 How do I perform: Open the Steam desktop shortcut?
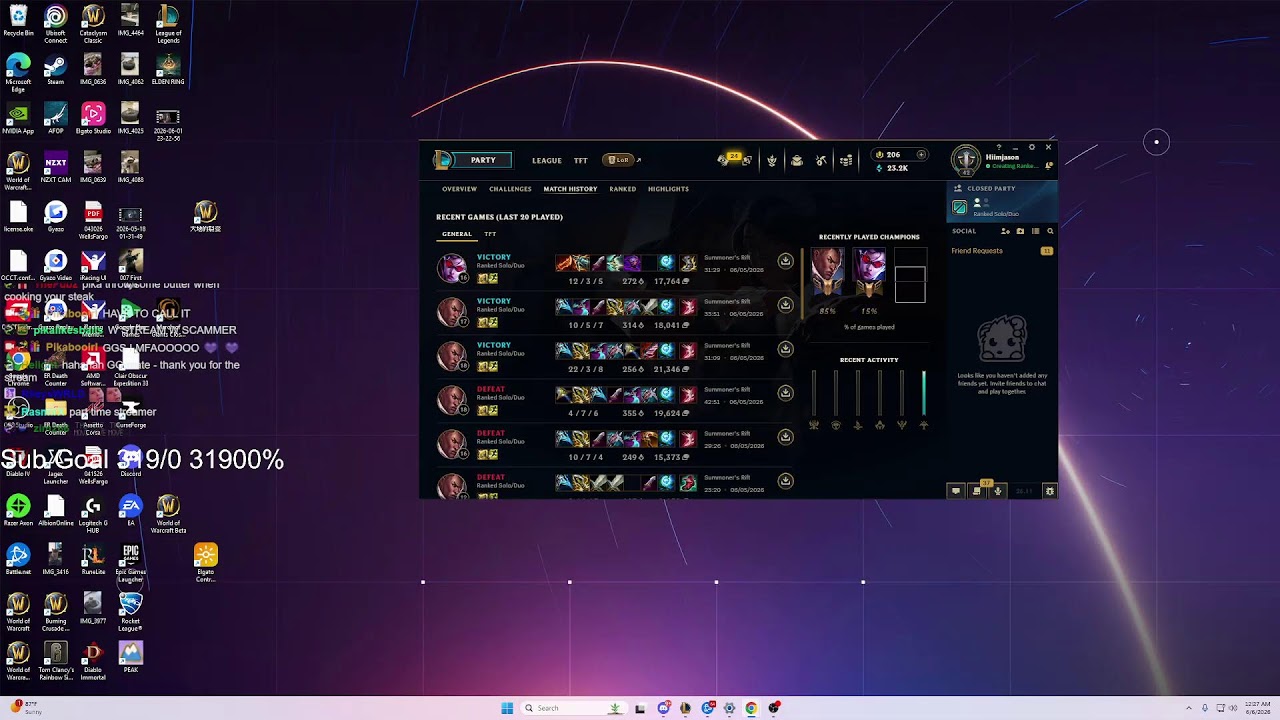pos(56,71)
